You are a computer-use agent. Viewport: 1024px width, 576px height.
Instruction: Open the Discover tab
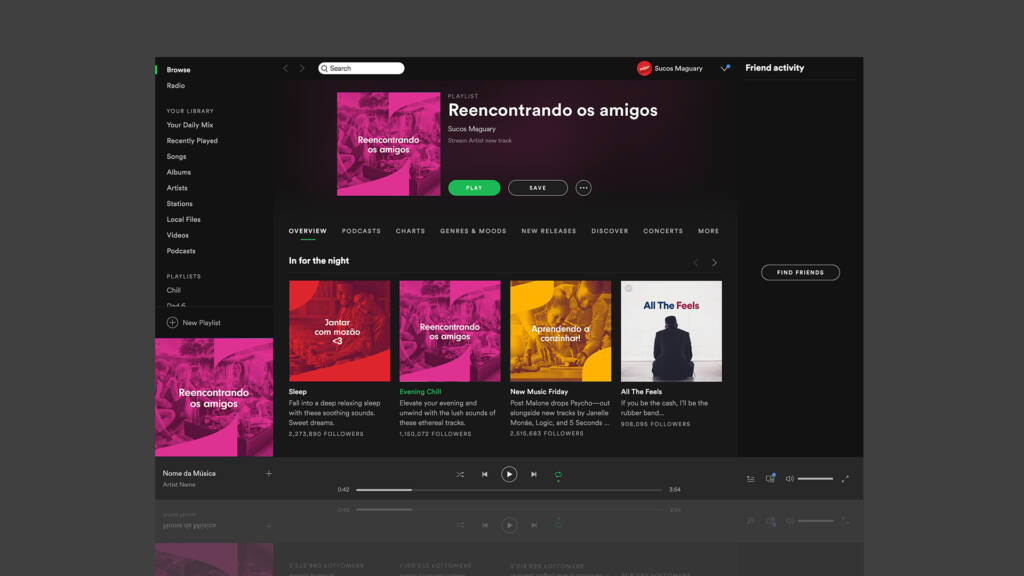(610, 231)
